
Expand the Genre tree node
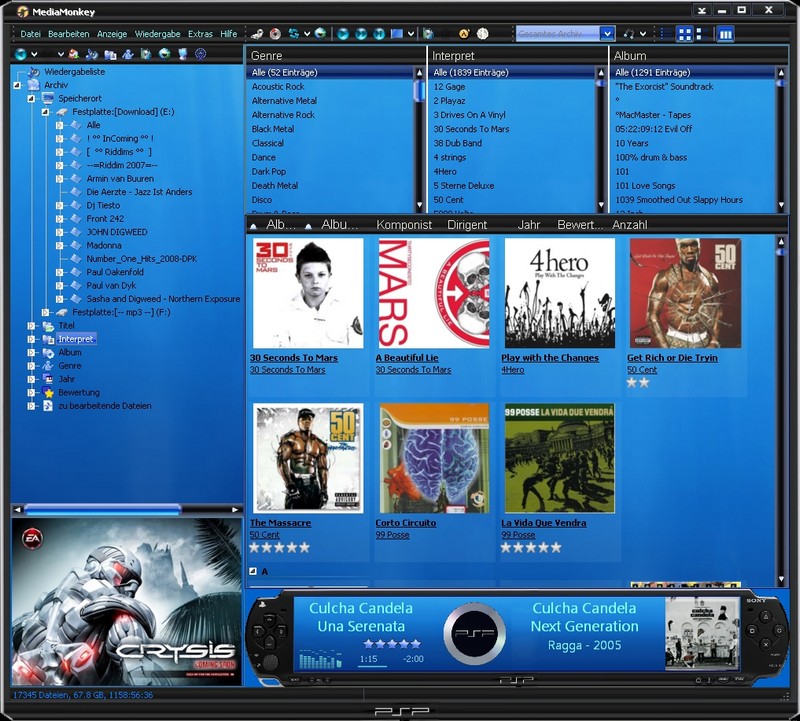click(x=31, y=366)
